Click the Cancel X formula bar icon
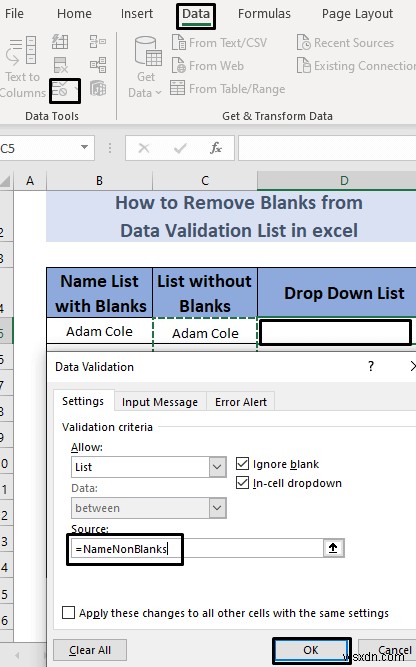The image size is (416, 667). click(x=144, y=148)
